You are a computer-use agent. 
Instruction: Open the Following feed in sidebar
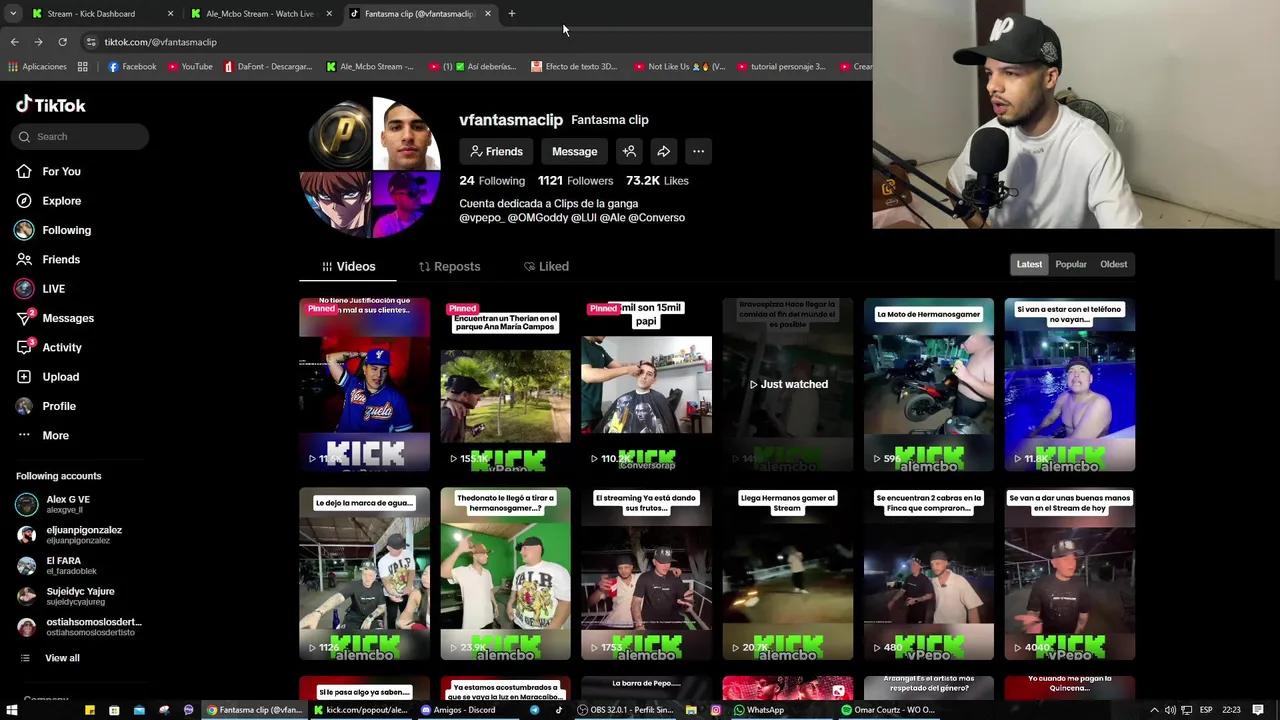[66, 230]
